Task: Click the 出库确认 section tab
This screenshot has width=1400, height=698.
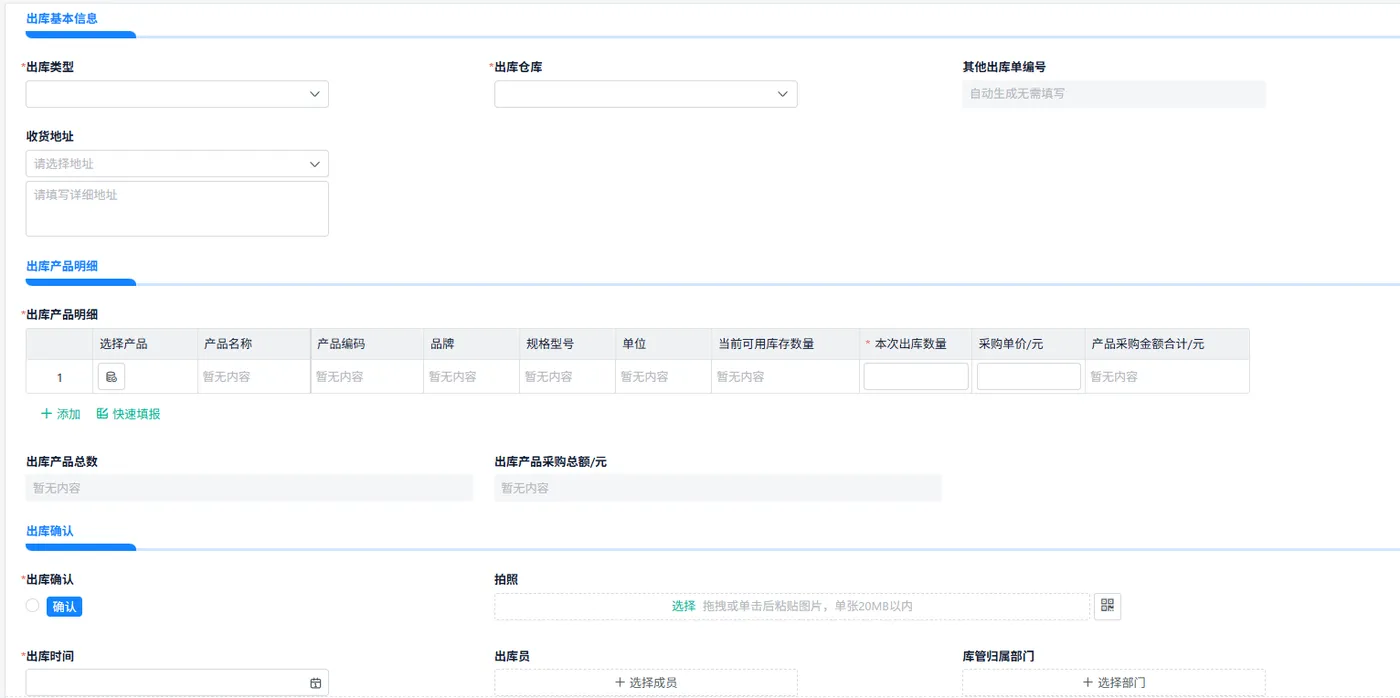Action: tap(50, 531)
